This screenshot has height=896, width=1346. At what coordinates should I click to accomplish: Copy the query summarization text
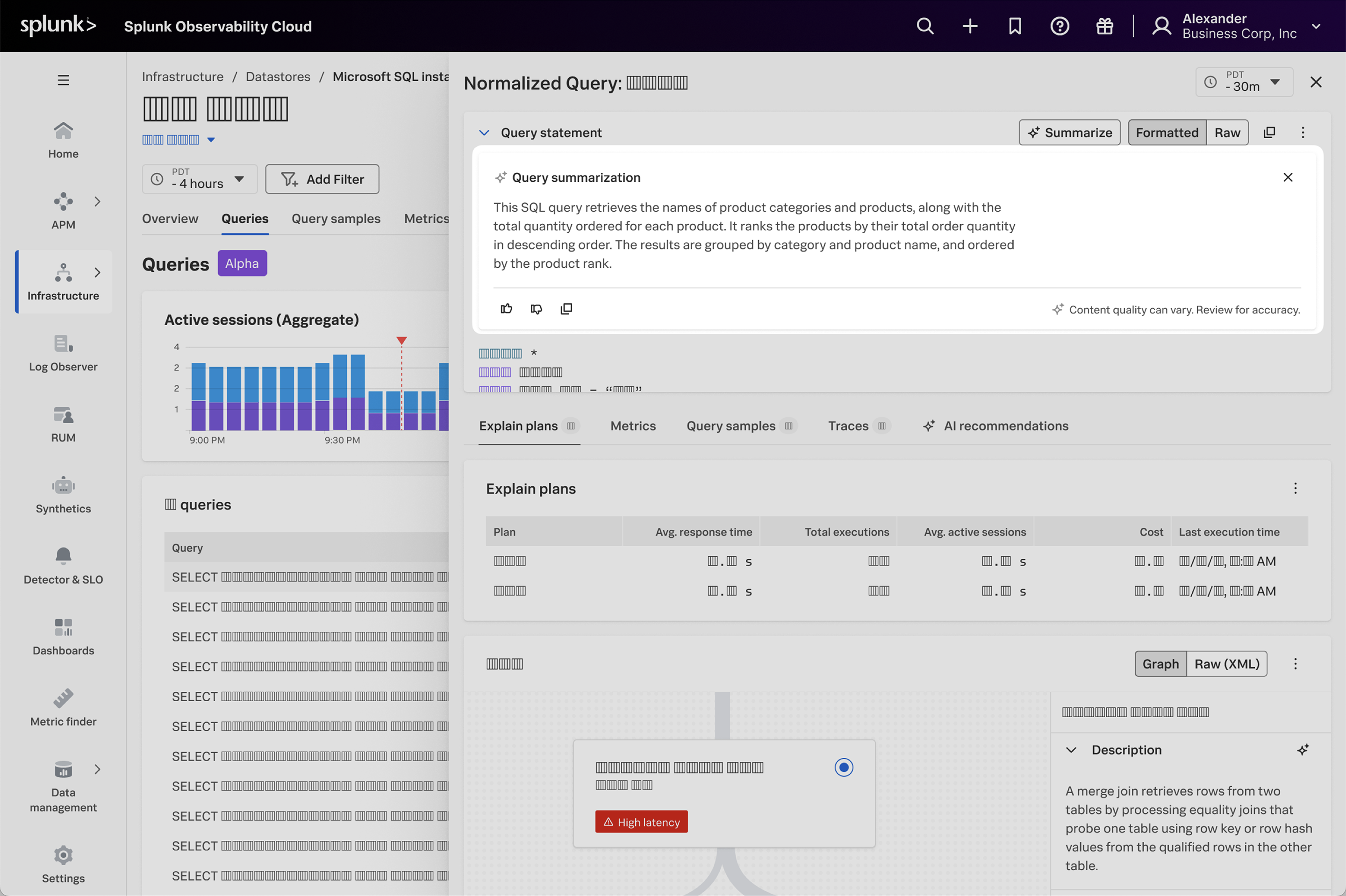566,309
